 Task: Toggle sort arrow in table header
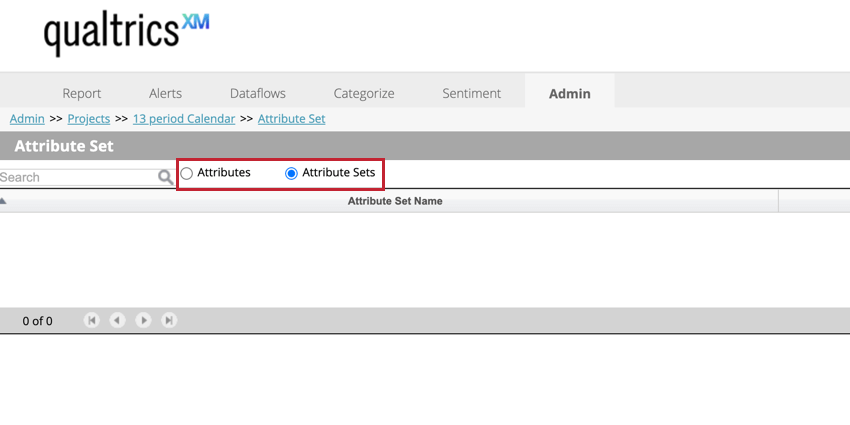click(x=4, y=201)
